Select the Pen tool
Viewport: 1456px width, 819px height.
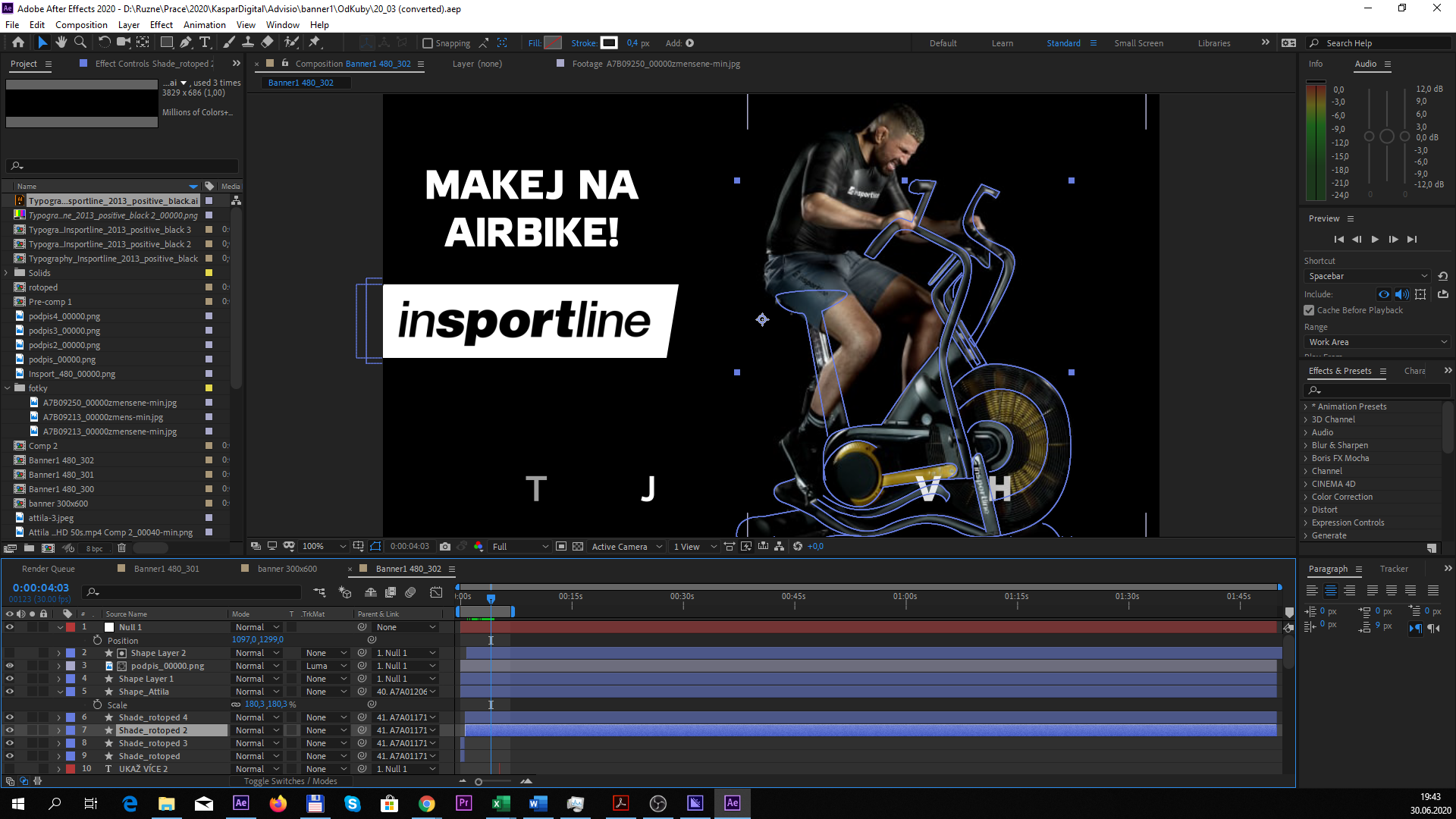[186, 42]
